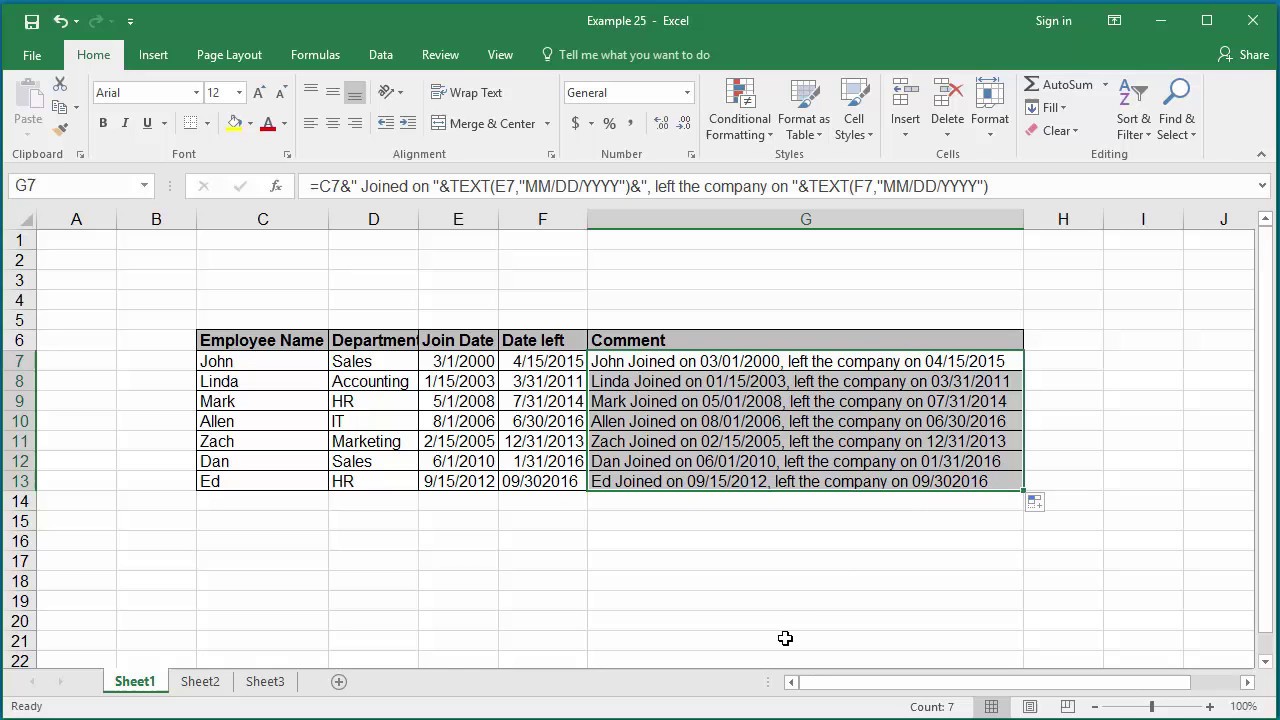Expand the formula bar

point(1262,186)
